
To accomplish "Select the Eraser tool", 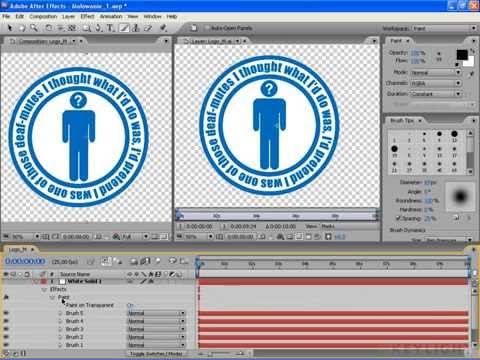I will (x=148, y=28).
